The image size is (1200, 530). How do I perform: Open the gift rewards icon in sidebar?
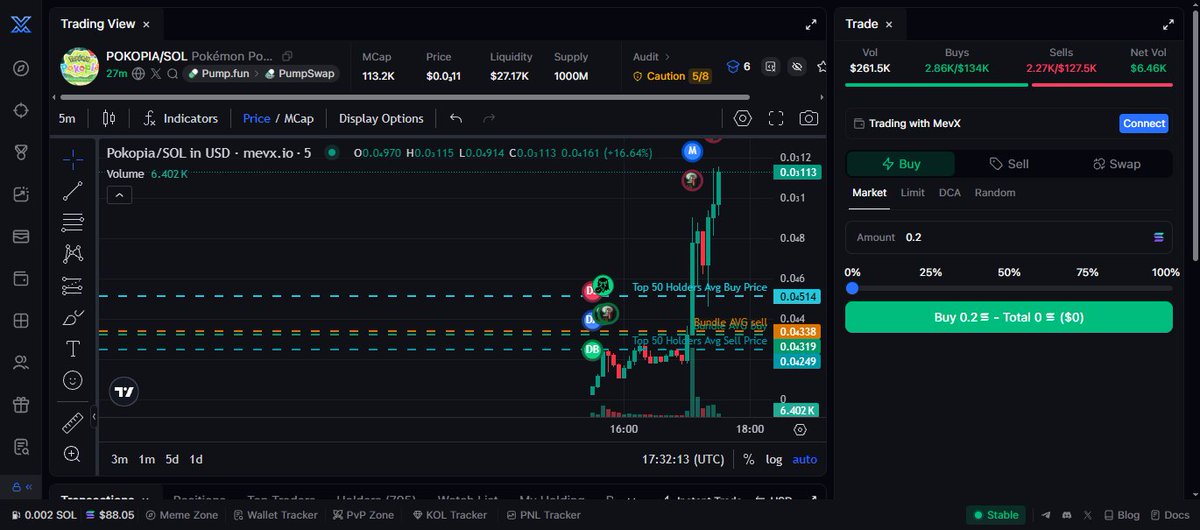[x=21, y=404]
